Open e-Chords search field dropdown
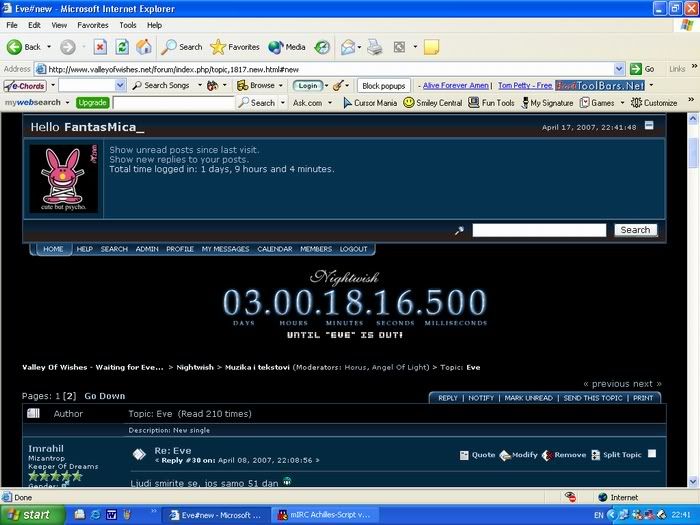The height and width of the screenshot is (525, 700). pos(120,85)
